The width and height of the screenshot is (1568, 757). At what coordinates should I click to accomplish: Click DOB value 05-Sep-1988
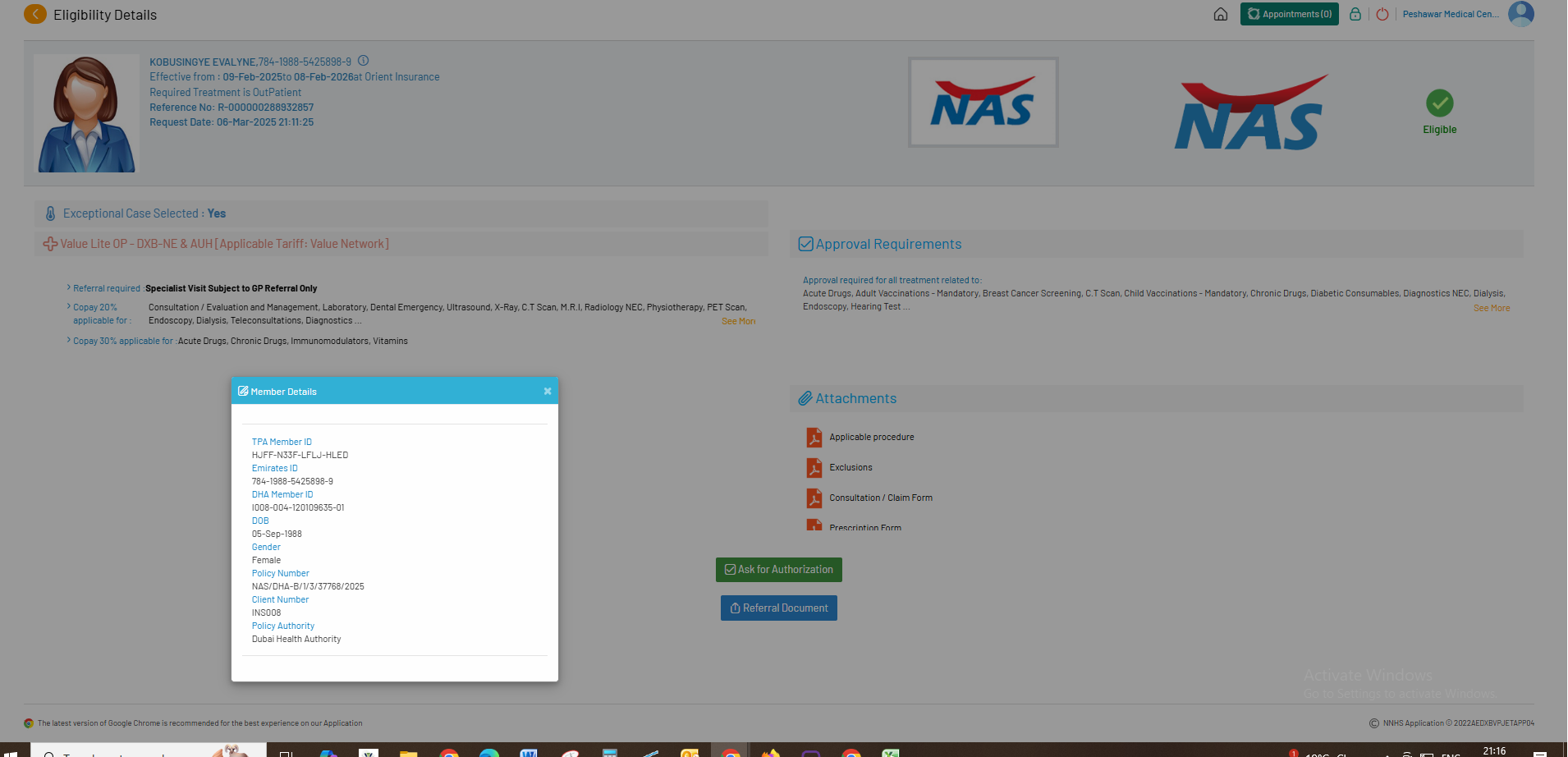tap(277, 534)
